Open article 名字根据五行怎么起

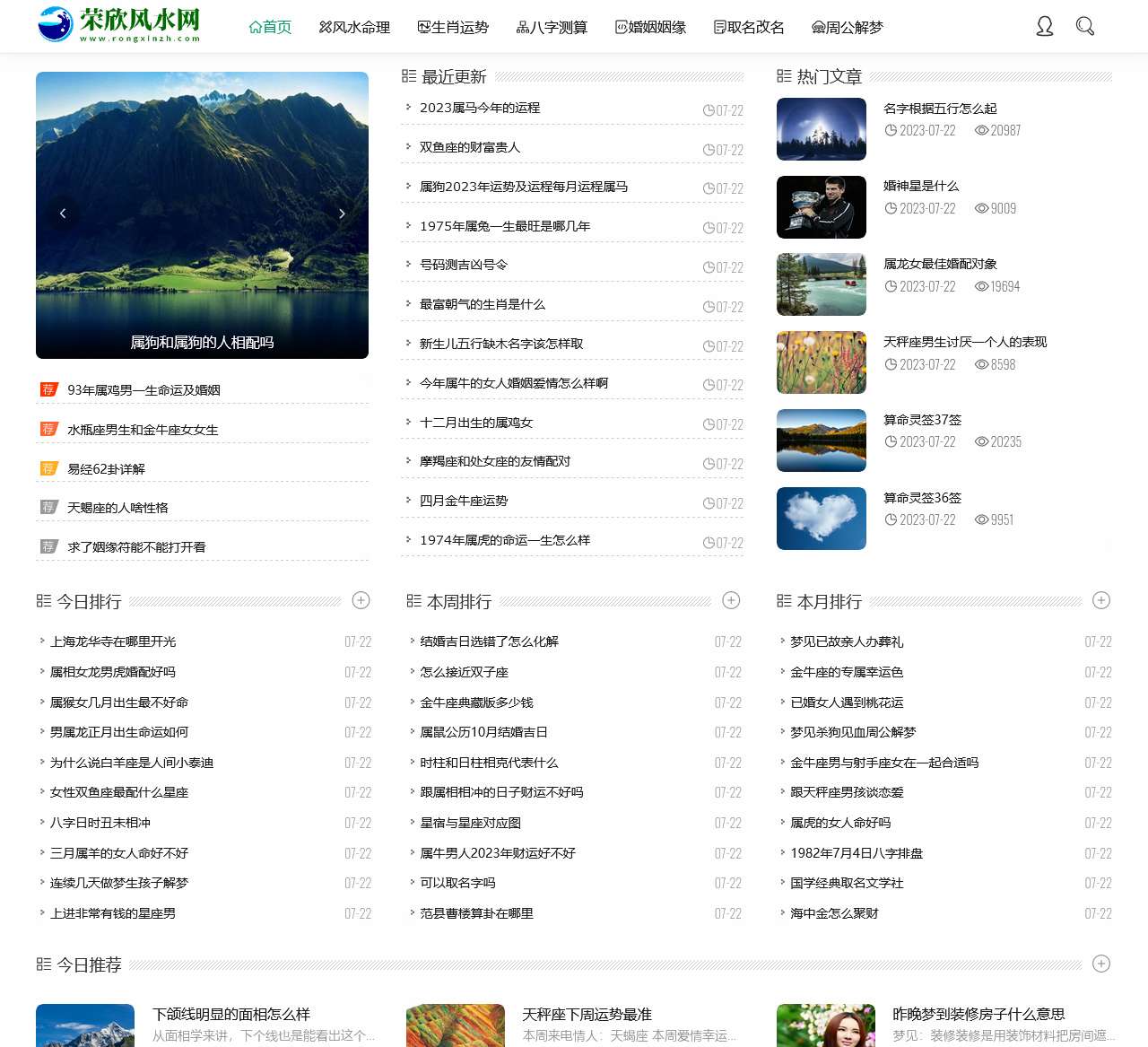[939, 108]
